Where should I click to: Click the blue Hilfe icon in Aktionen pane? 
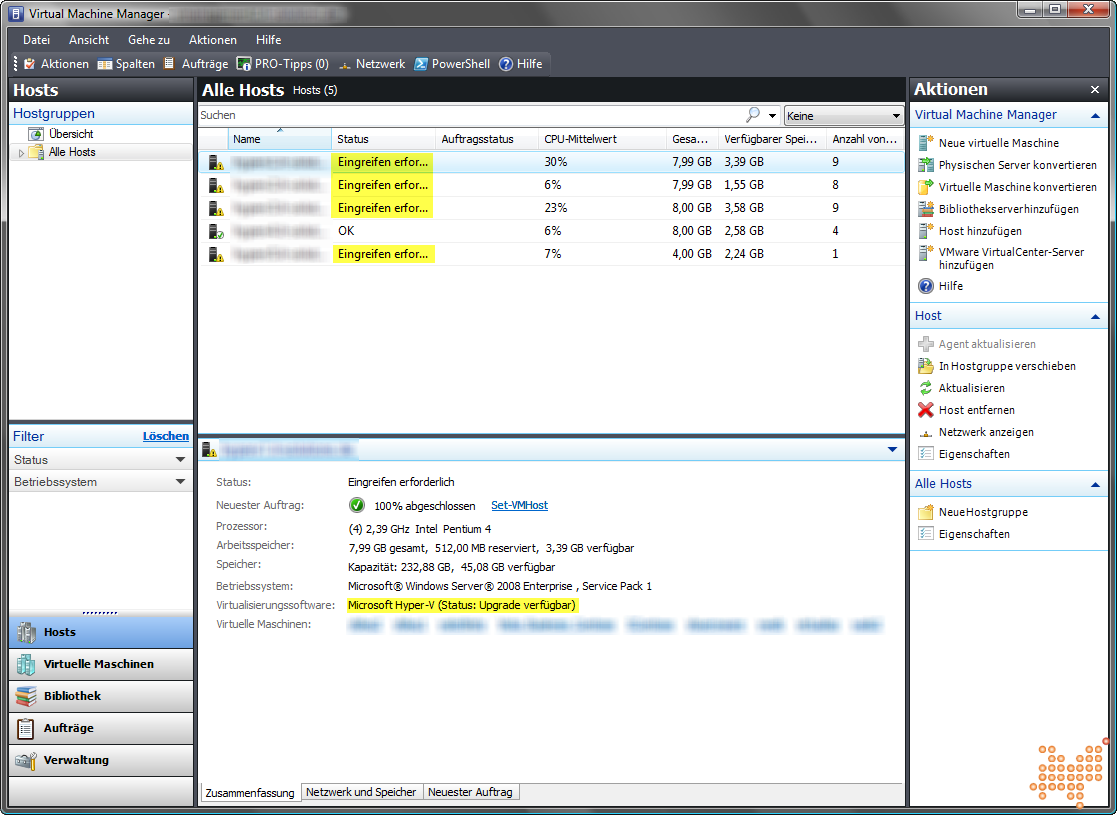pos(925,286)
